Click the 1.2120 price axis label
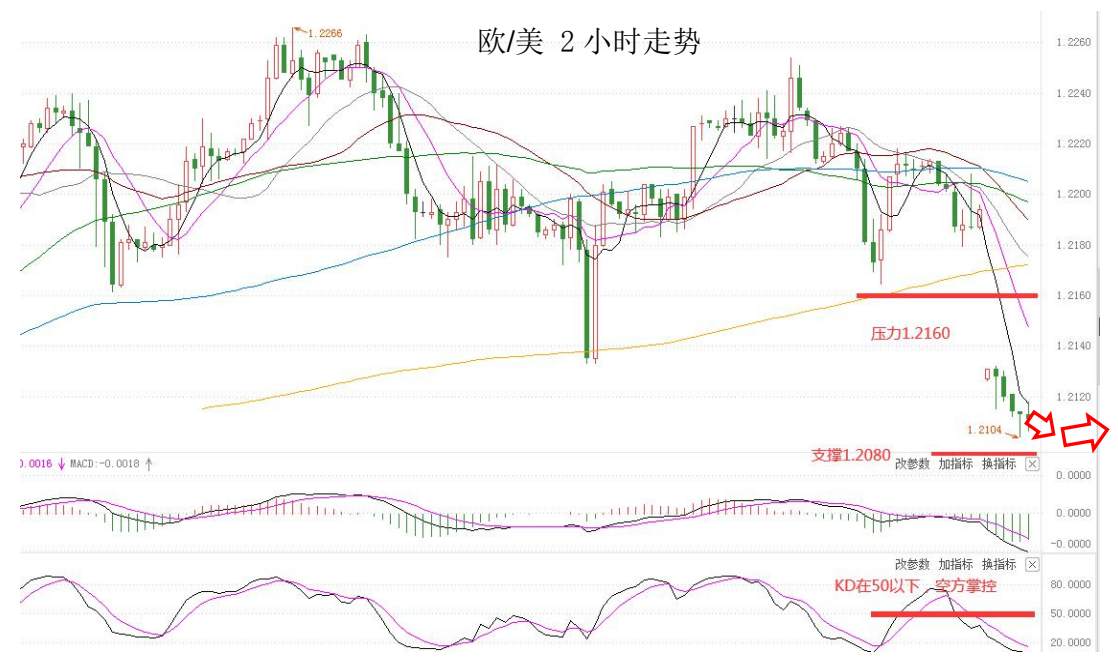Image resolution: width=1118 pixels, height=663 pixels. 1073,397
